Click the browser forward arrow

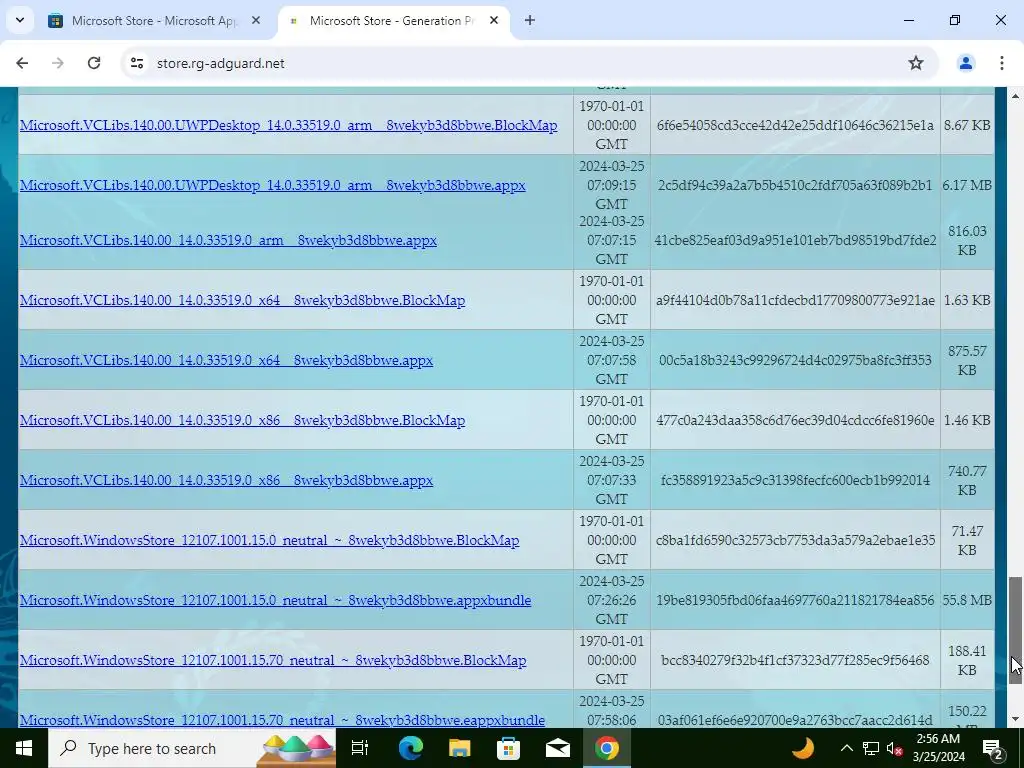coord(57,63)
